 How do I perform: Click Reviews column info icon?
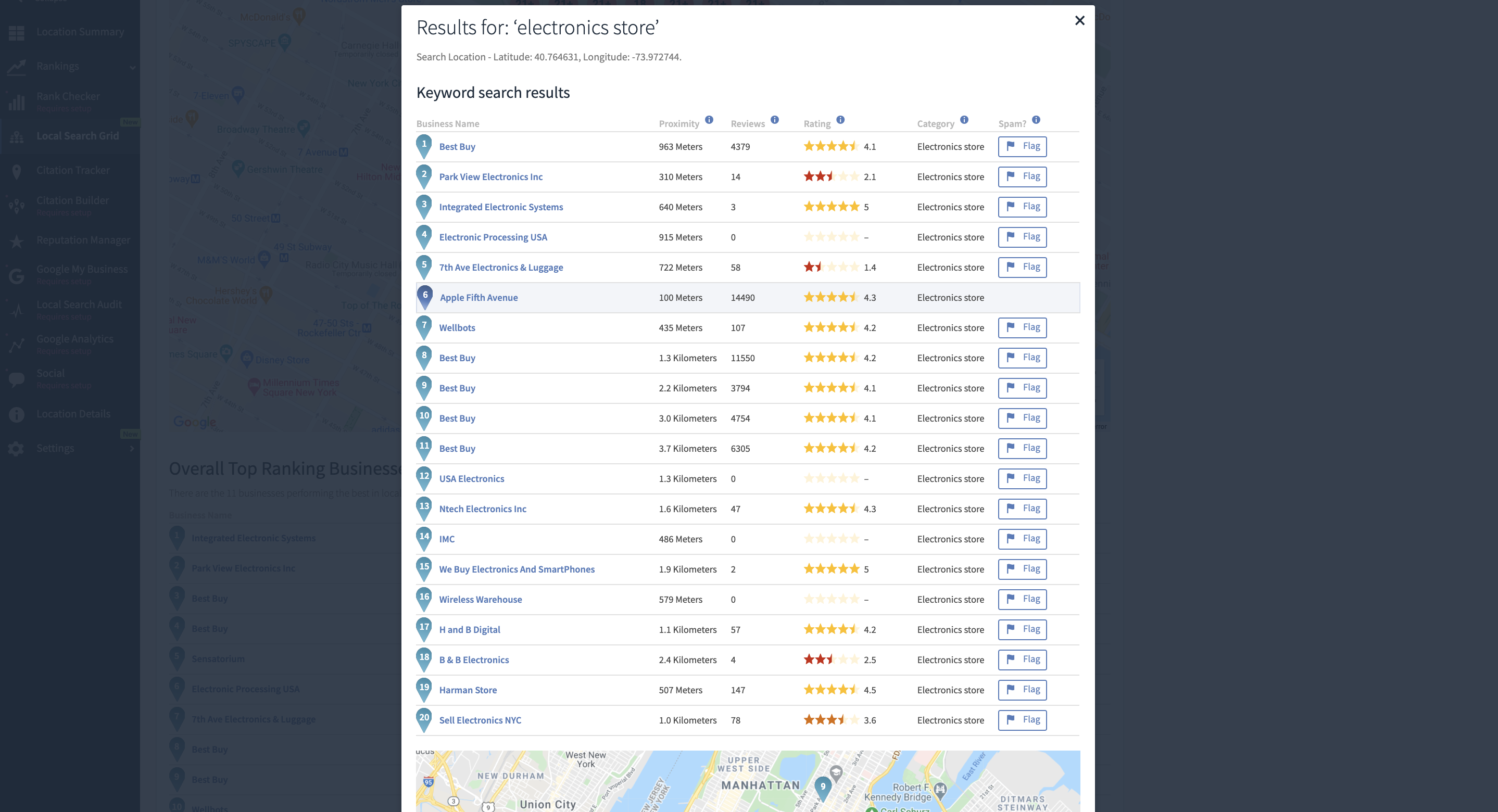(x=775, y=120)
